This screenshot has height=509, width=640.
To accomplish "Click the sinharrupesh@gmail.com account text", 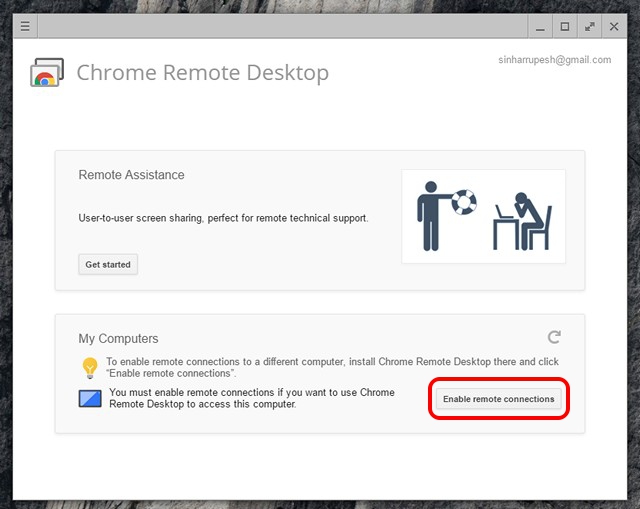I will [x=554, y=60].
